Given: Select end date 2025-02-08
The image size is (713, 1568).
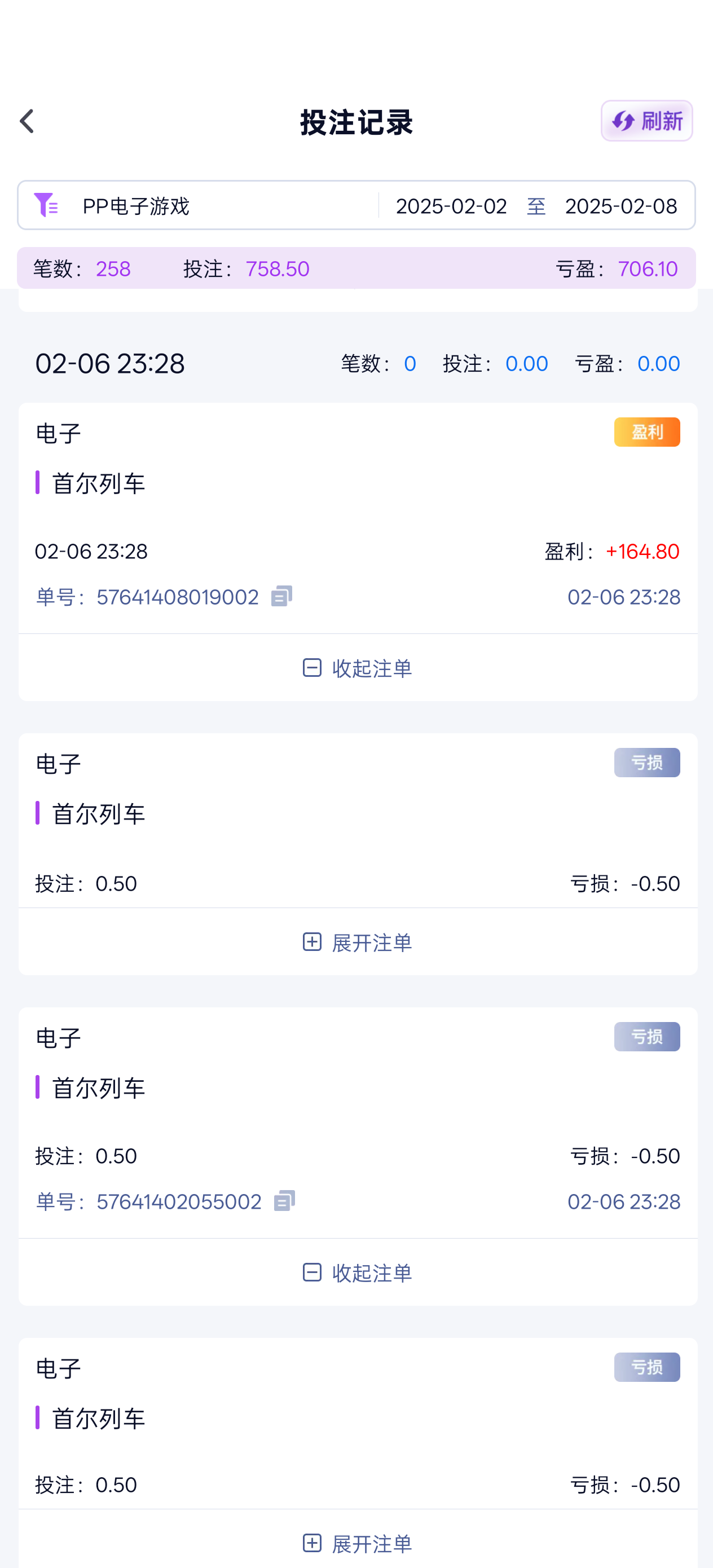Looking at the screenshot, I should click(x=620, y=206).
